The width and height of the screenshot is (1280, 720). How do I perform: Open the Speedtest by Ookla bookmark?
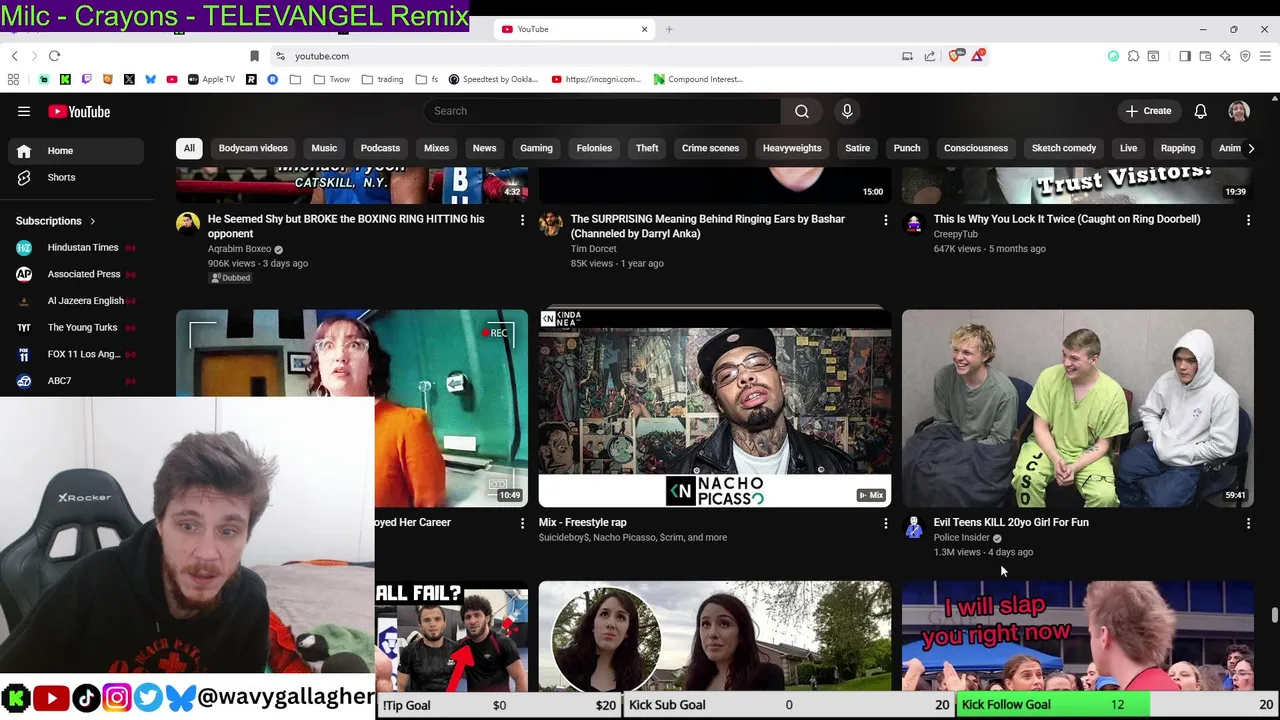(495, 79)
